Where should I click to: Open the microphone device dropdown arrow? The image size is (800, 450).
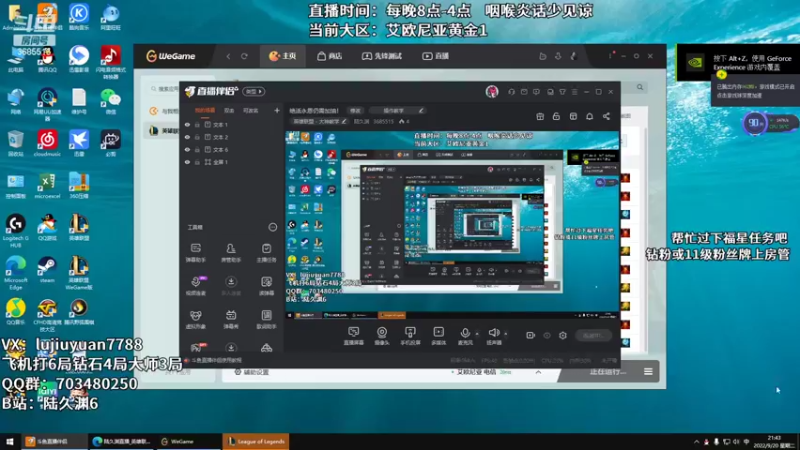click(x=477, y=334)
